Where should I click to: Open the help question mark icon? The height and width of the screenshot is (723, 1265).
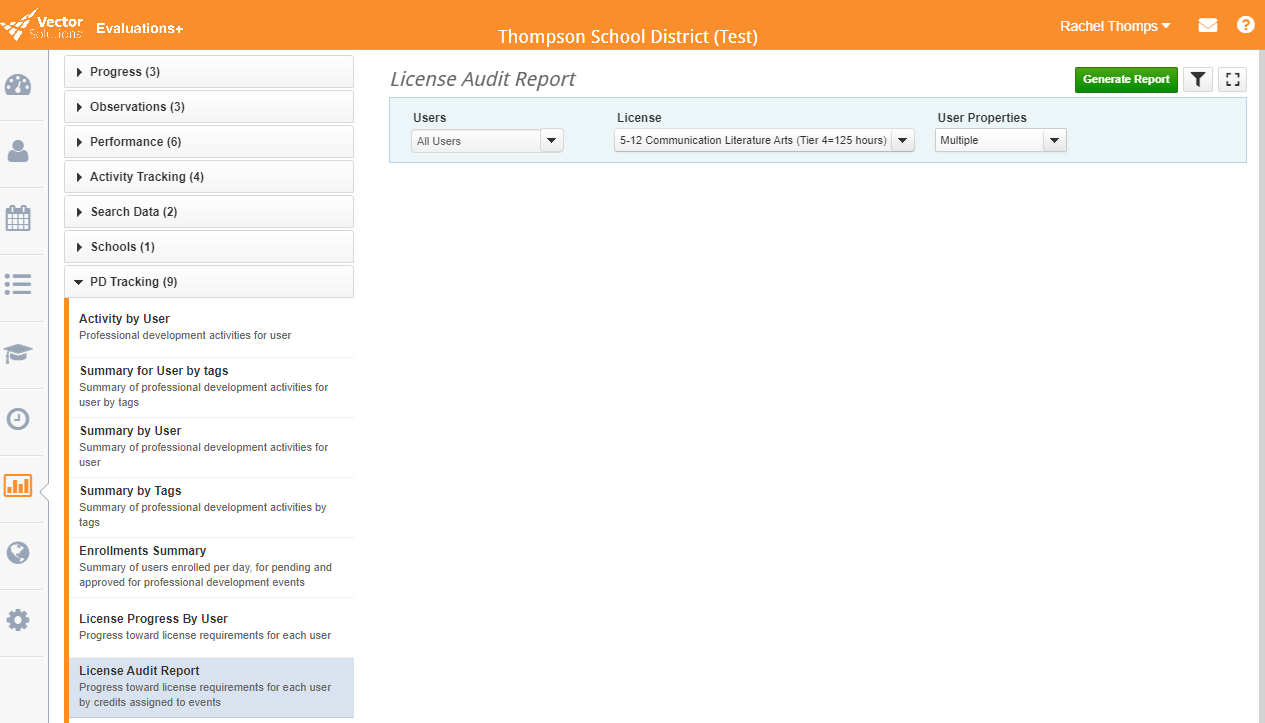click(x=1245, y=25)
